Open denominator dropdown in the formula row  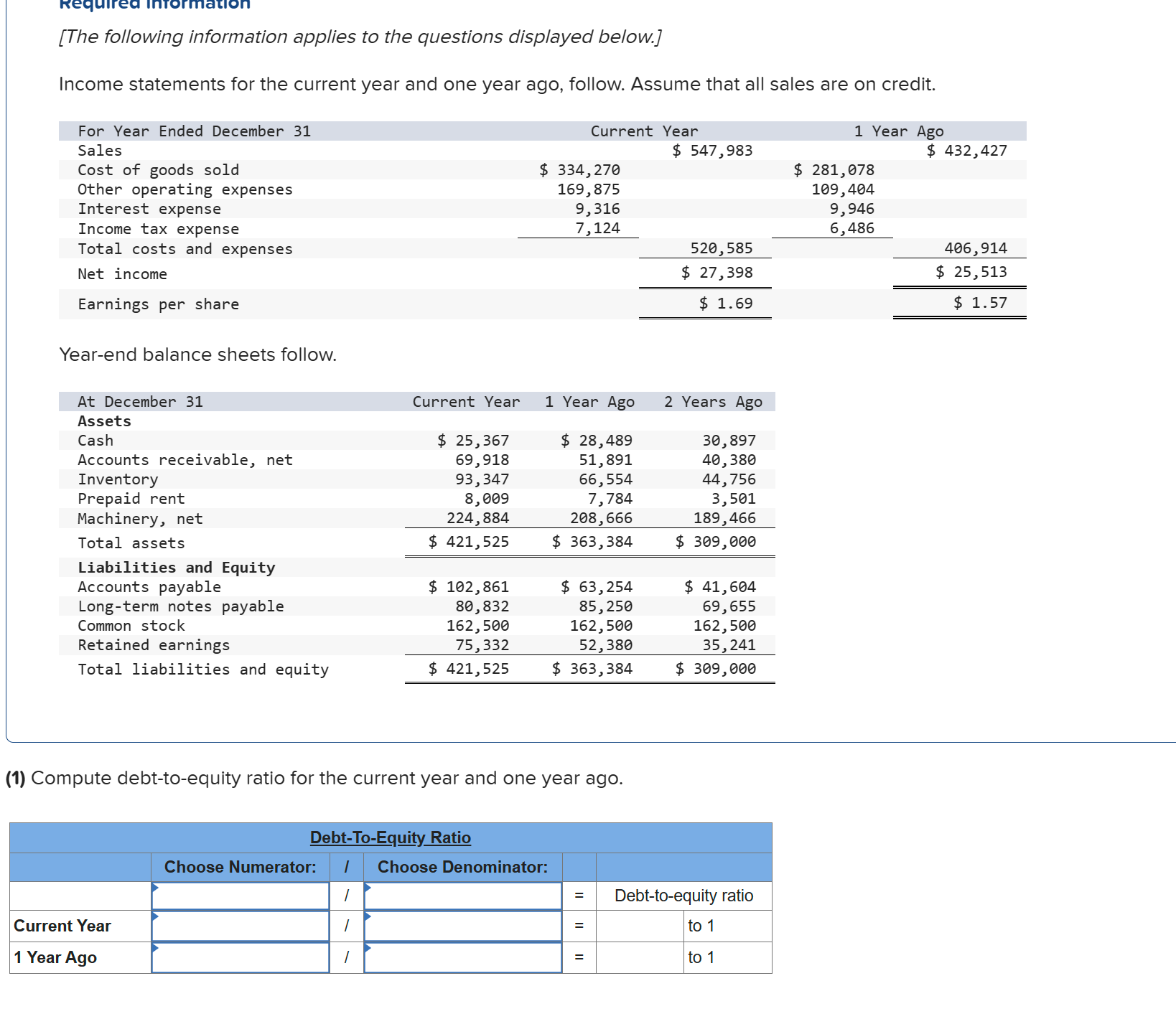click(463, 896)
